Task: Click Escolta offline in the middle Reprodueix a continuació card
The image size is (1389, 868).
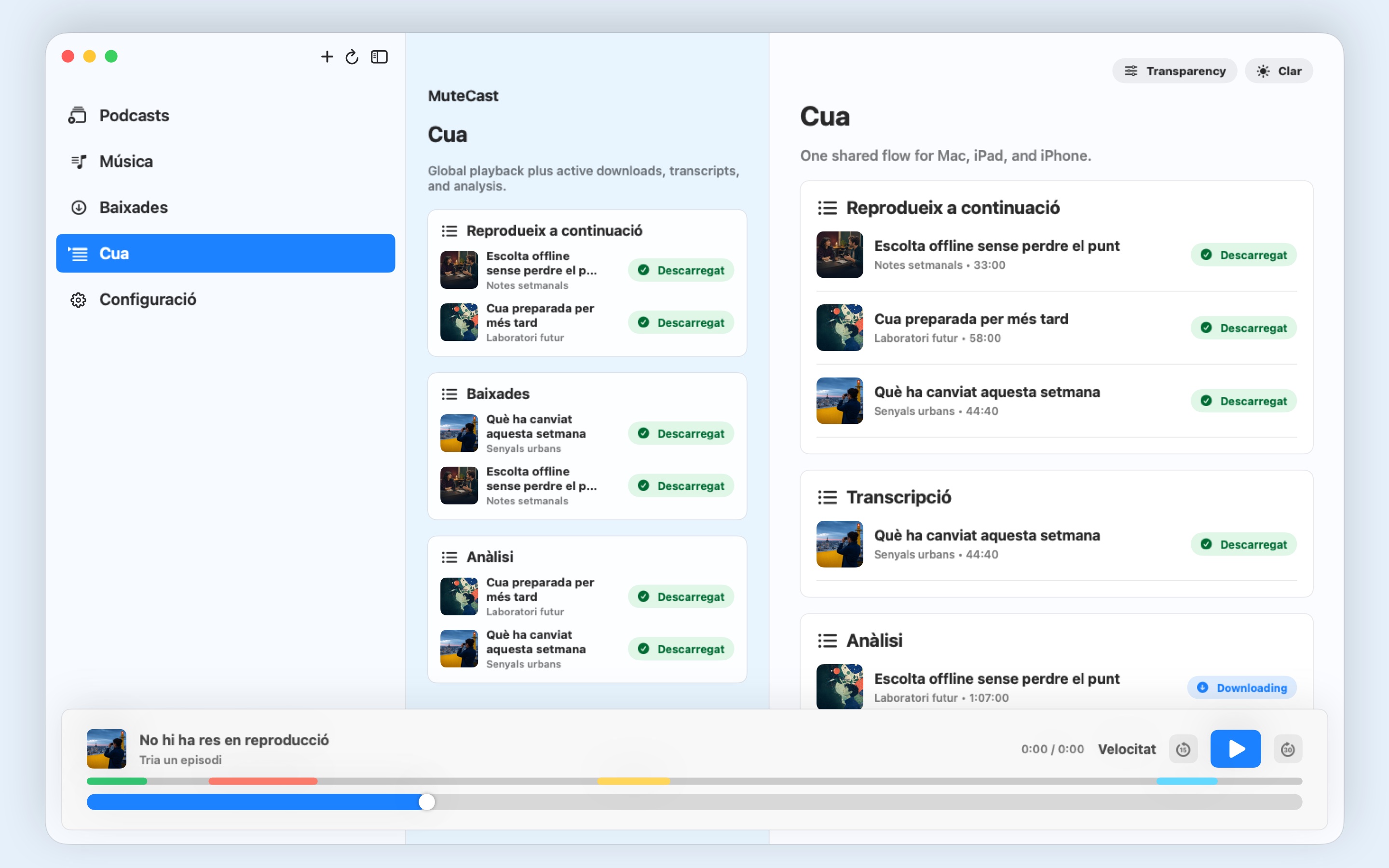Action: pos(586,270)
